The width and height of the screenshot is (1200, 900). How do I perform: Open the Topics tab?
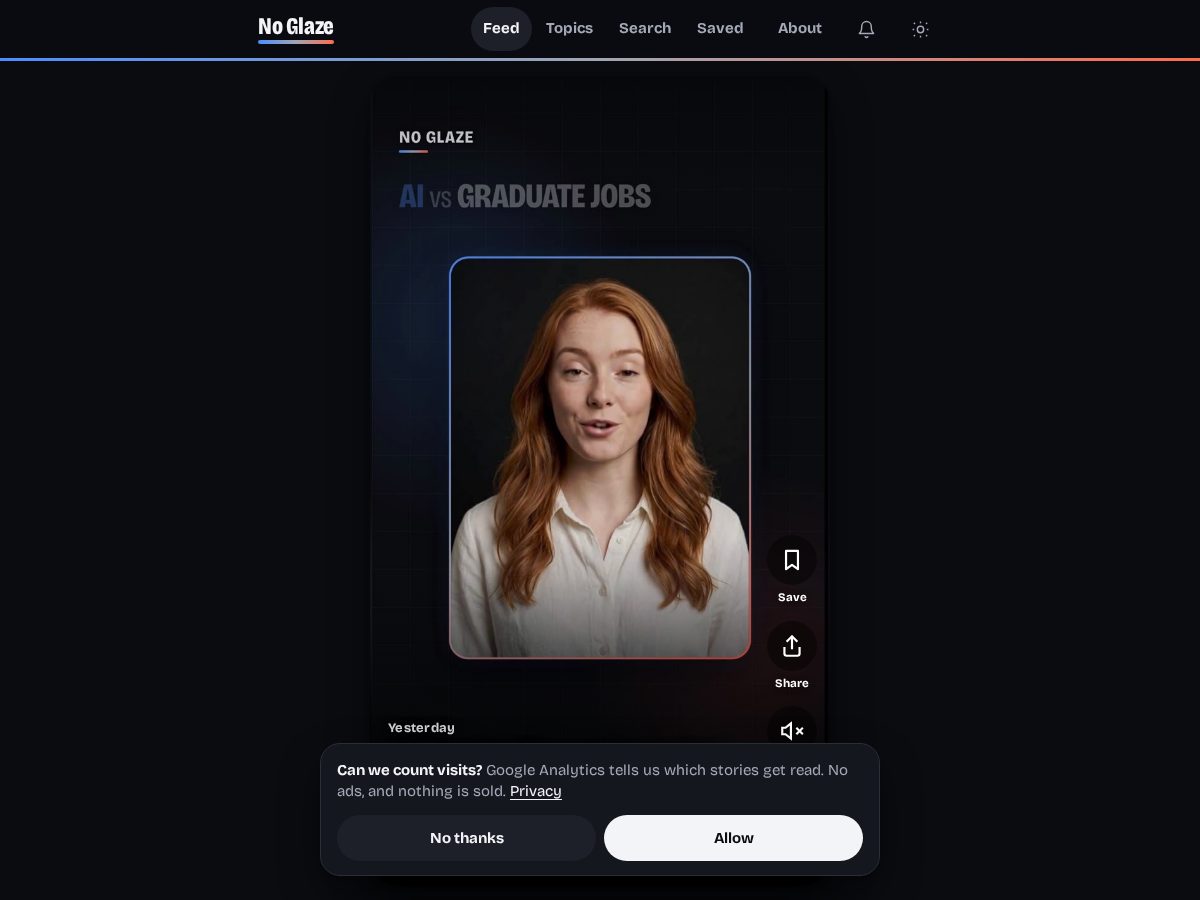pyautogui.click(x=569, y=28)
